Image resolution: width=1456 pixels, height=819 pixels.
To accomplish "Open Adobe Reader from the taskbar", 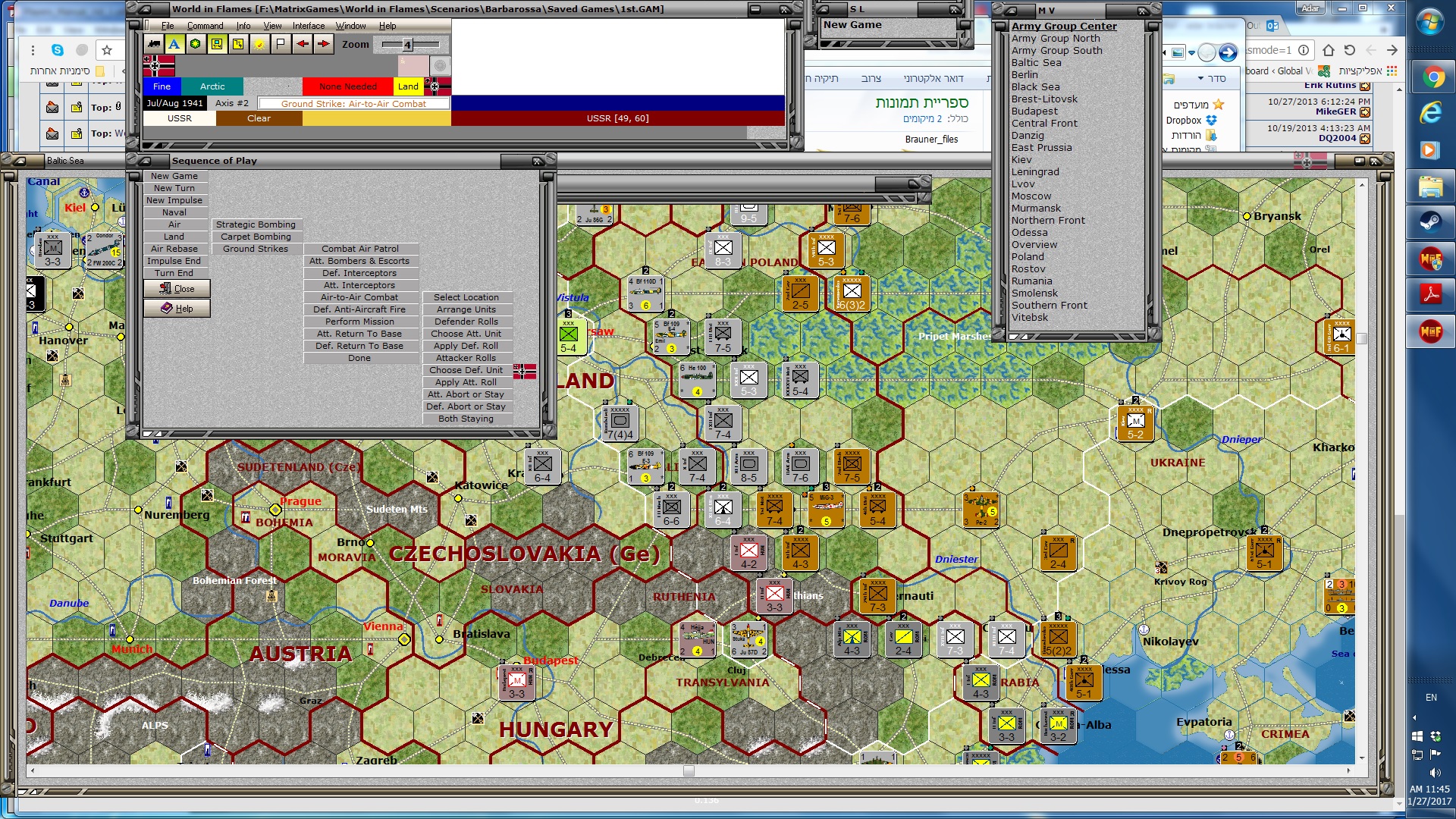I will [x=1430, y=295].
